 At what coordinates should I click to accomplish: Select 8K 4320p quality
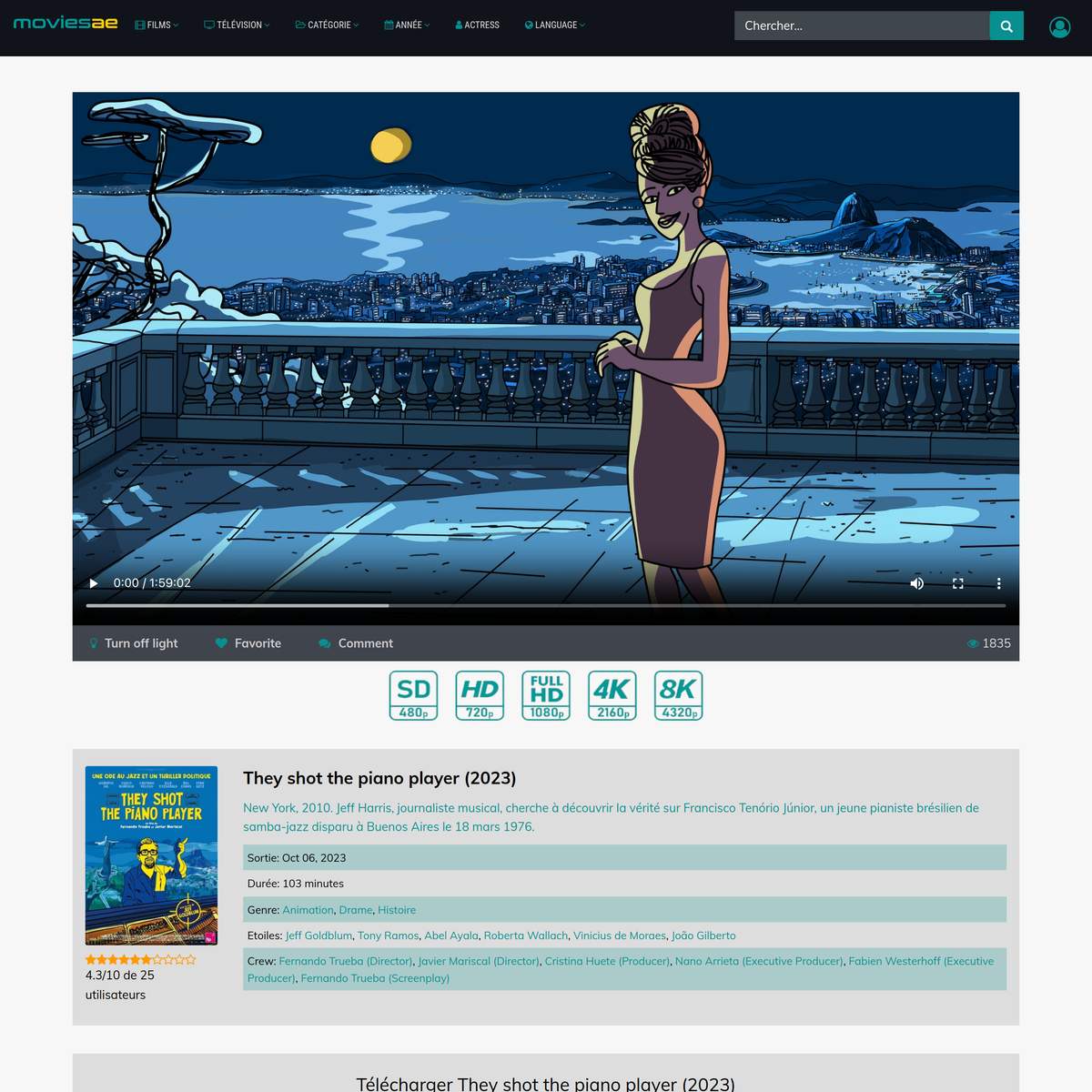pyautogui.click(x=679, y=695)
